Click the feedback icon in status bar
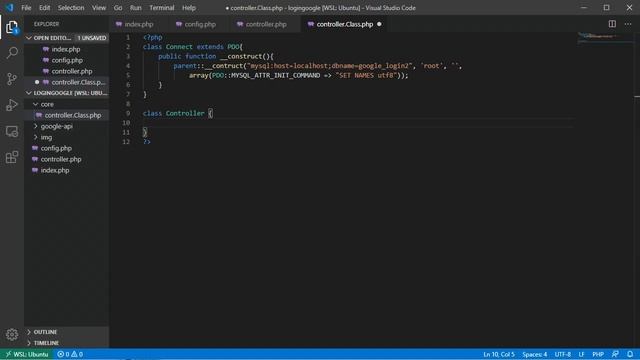The image size is (640, 360). [x=615, y=354]
